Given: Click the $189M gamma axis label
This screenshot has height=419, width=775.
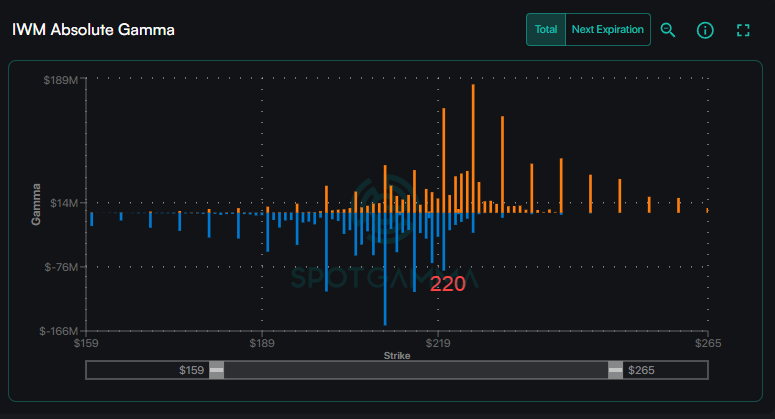Looking at the screenshot, I should click(x=61, y=80).
